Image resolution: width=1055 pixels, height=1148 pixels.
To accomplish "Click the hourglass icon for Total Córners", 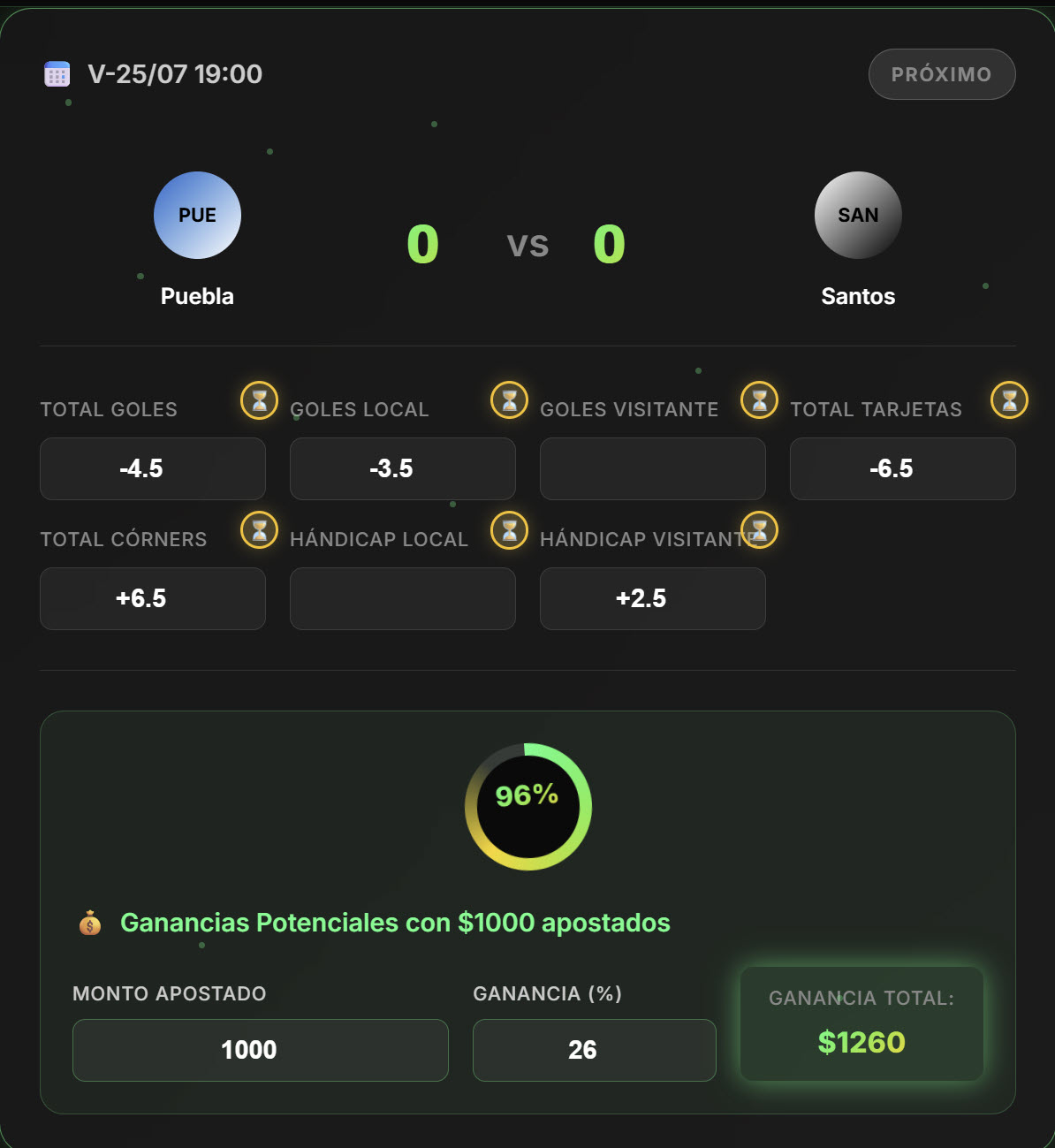I will tap(260, 530).
